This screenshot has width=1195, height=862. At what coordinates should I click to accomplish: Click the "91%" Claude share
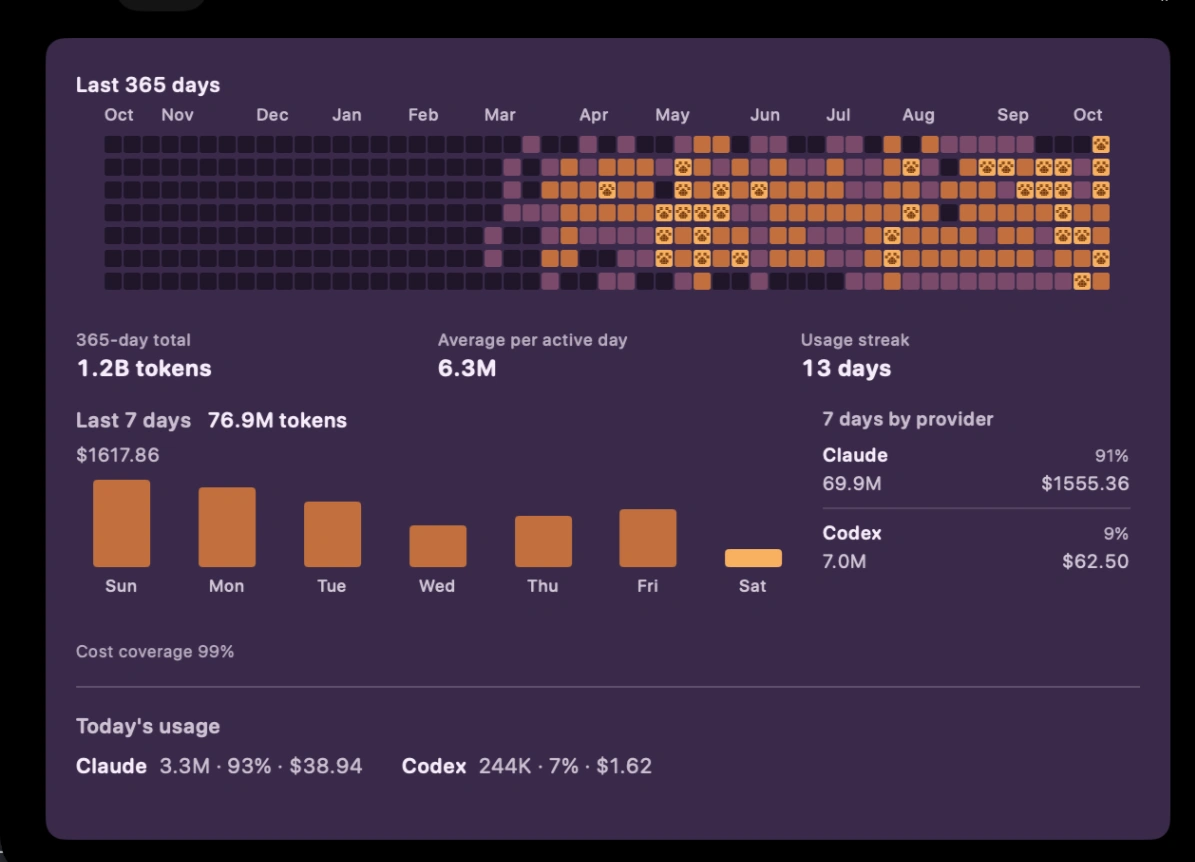[1111, 456]
